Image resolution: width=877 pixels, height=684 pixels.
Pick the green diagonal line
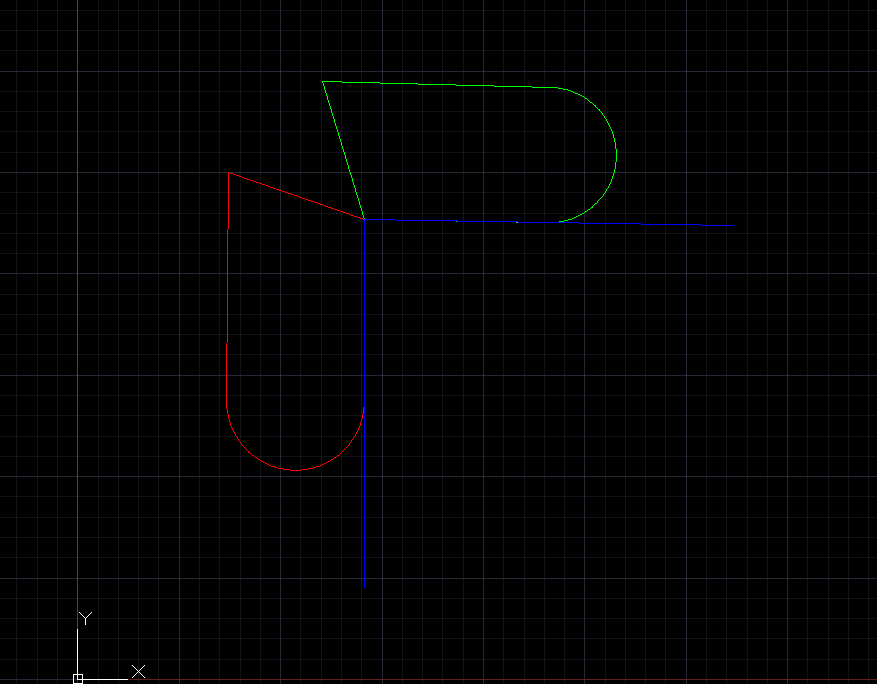[343, 150]
